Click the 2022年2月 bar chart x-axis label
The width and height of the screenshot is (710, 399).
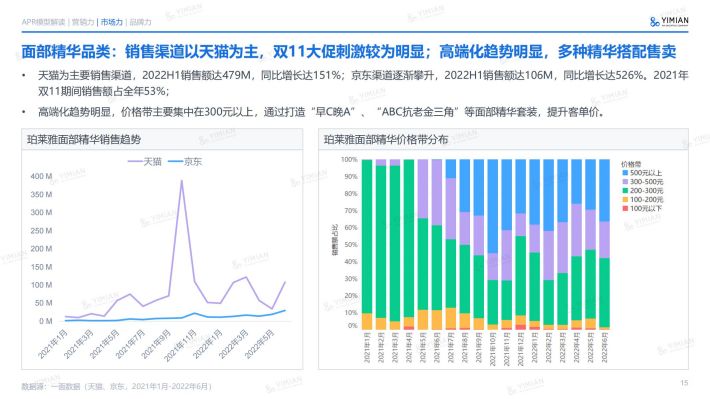(x=549, y=347)
